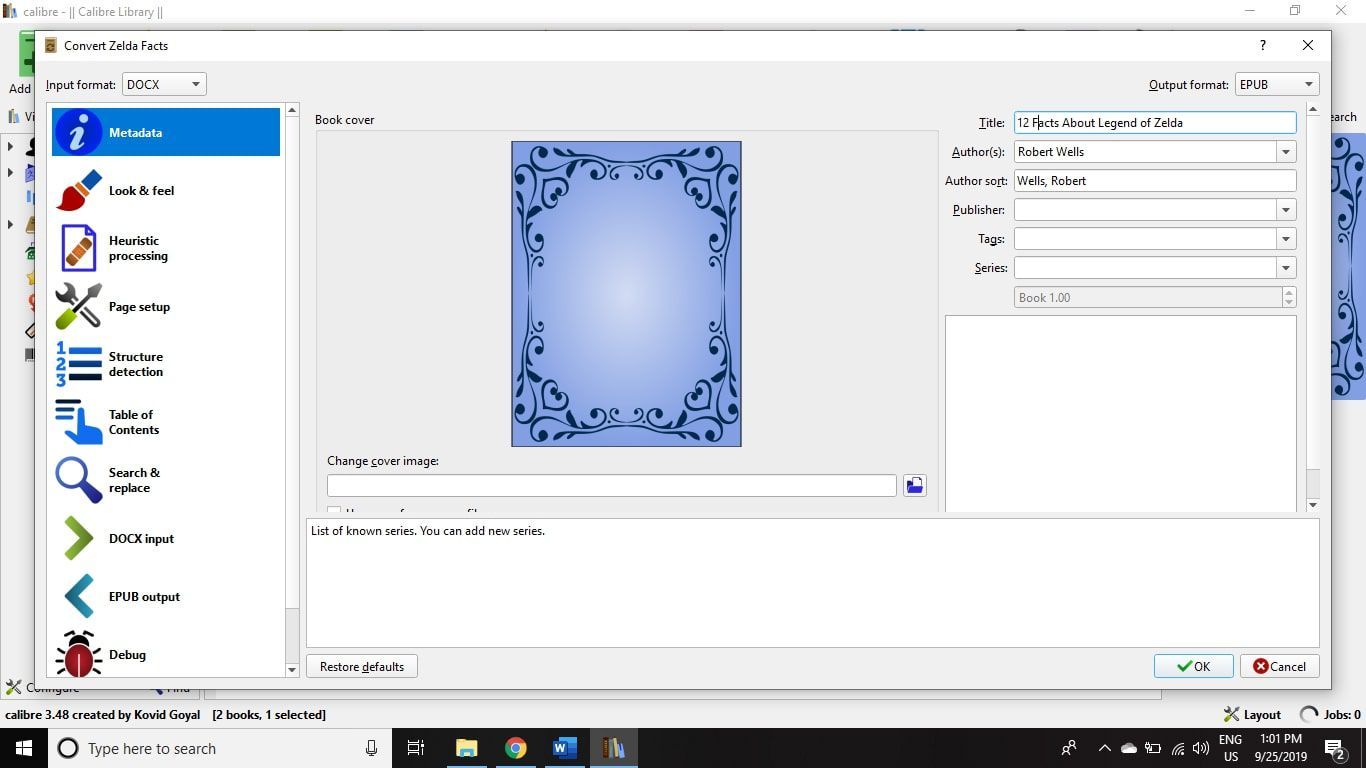The height and width of the screenshot is (768, 1366).
Task: Open Search & replace section
Action: click(x=166, y=480)
